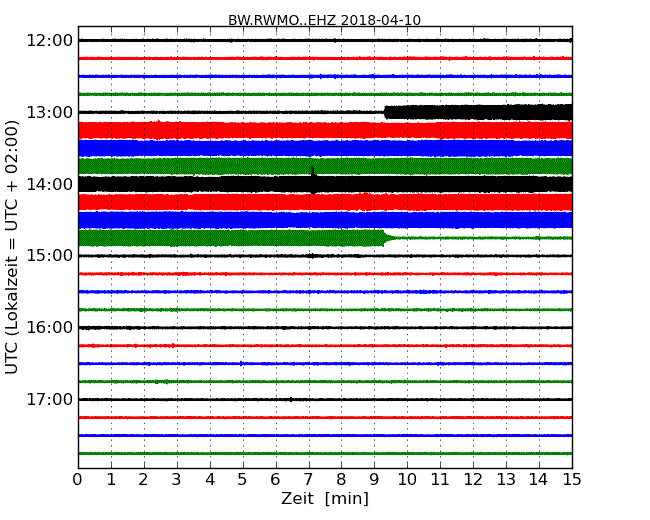The image size is (650, 520).
Task: Click the x-axis tick label 14
Action: click(x=539, y=480)
